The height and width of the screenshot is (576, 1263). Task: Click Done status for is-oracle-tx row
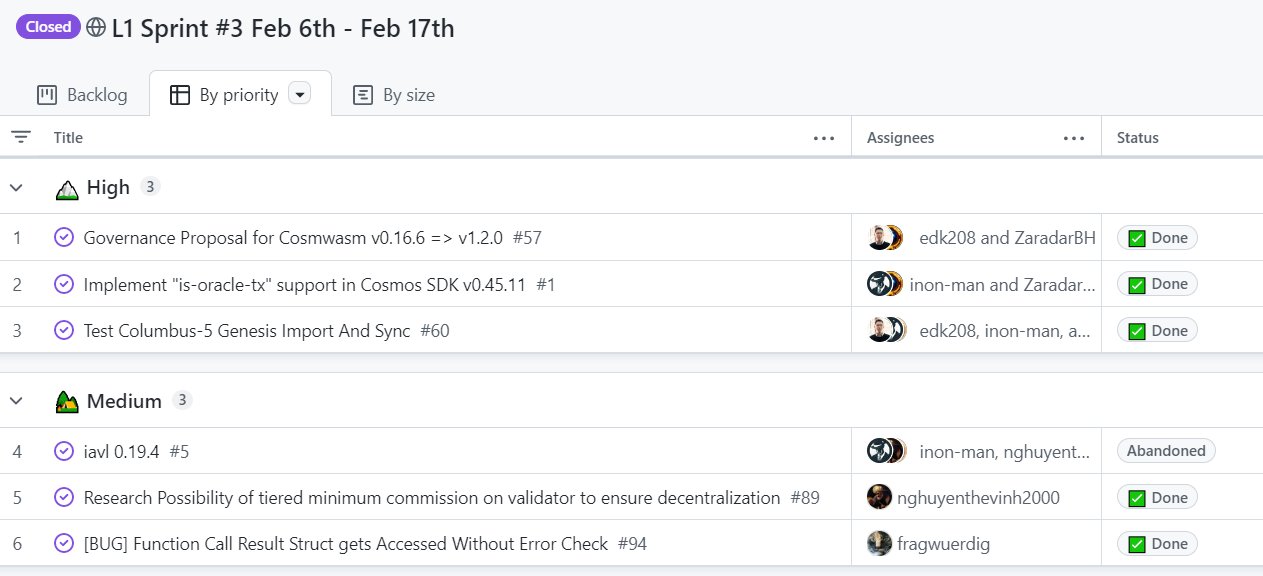click(1157, 284)
